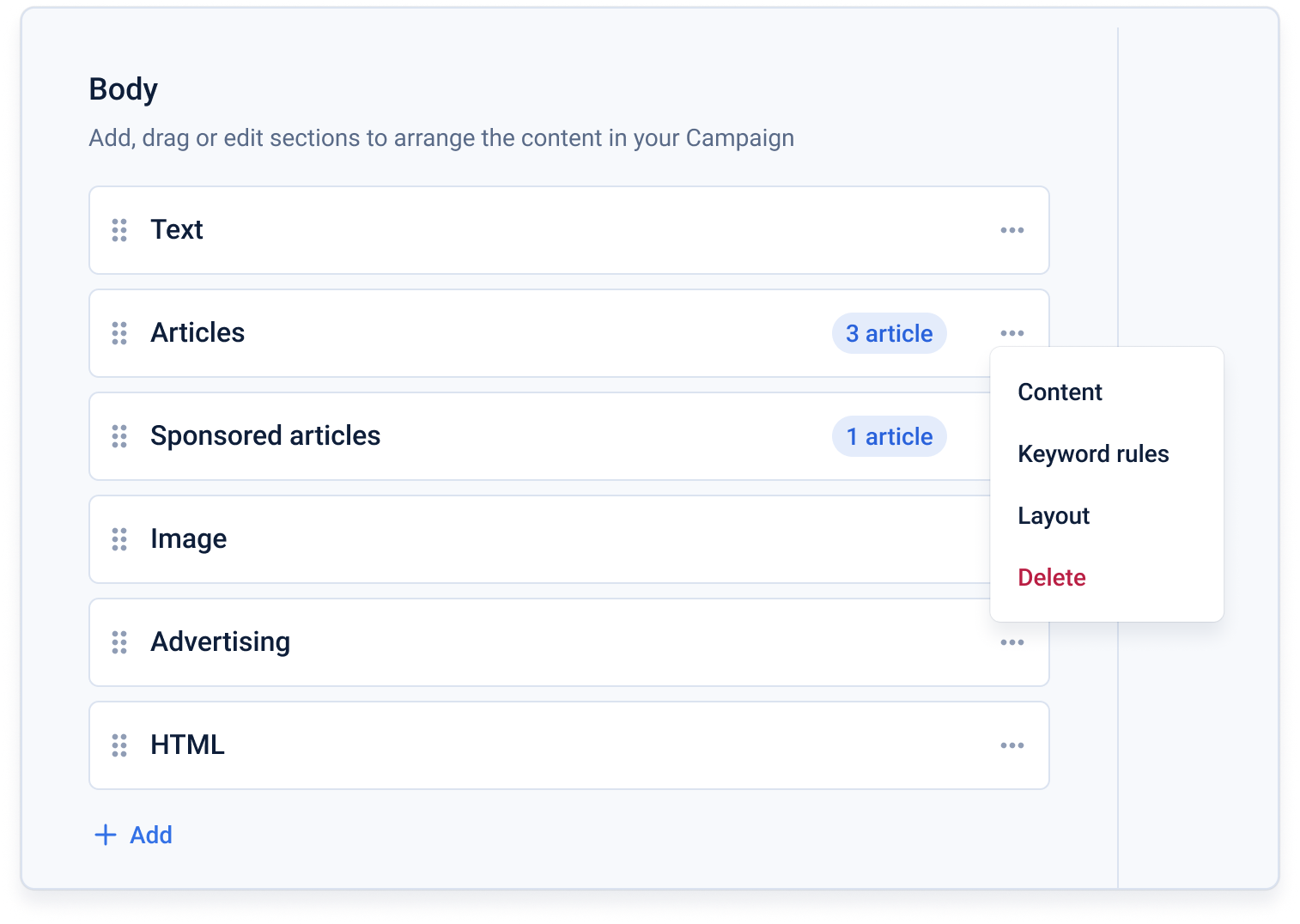Click the drag handle on Articles section
Image resolution: width=1300 pixels, height=924 pixels.
click(x=119, y=333)
